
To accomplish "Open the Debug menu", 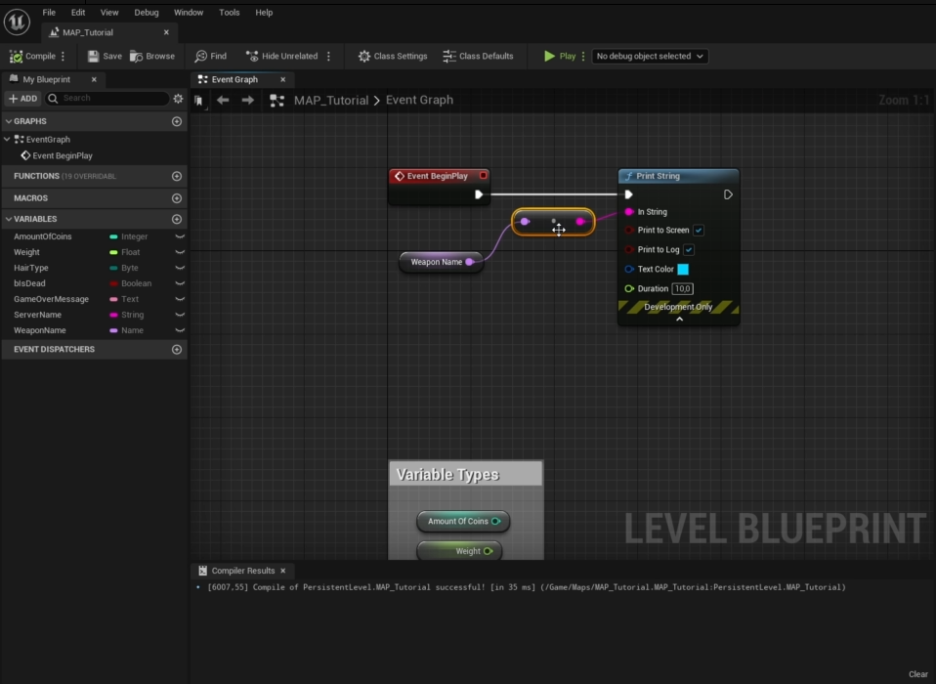I will pos(146,13).
